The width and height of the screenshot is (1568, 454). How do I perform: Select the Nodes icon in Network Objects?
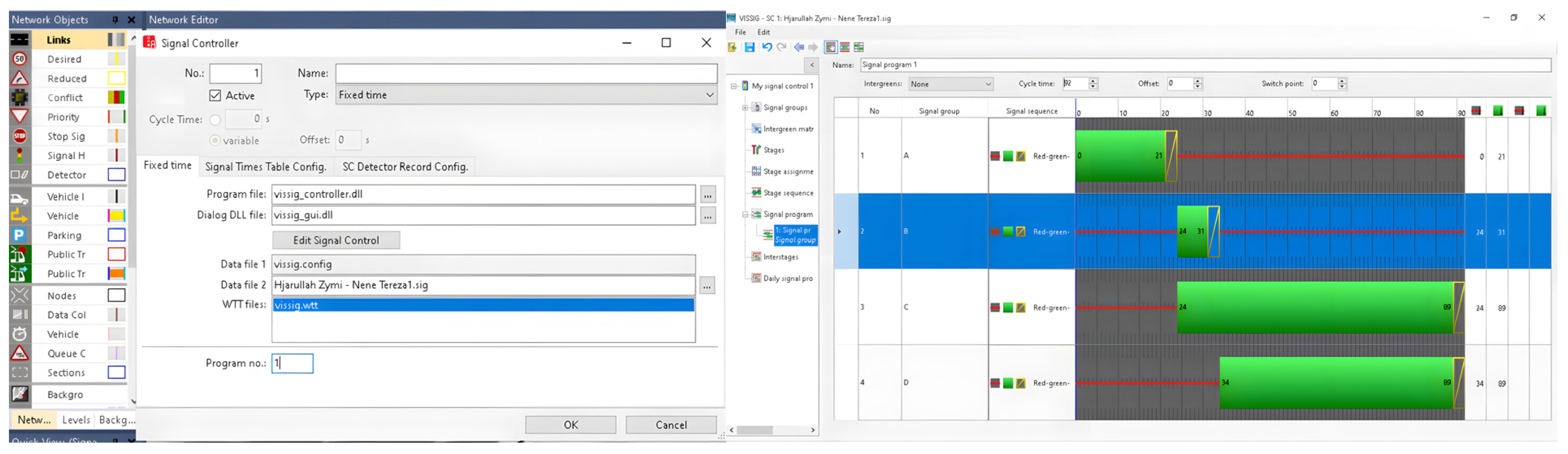click(x=19, y=296)
